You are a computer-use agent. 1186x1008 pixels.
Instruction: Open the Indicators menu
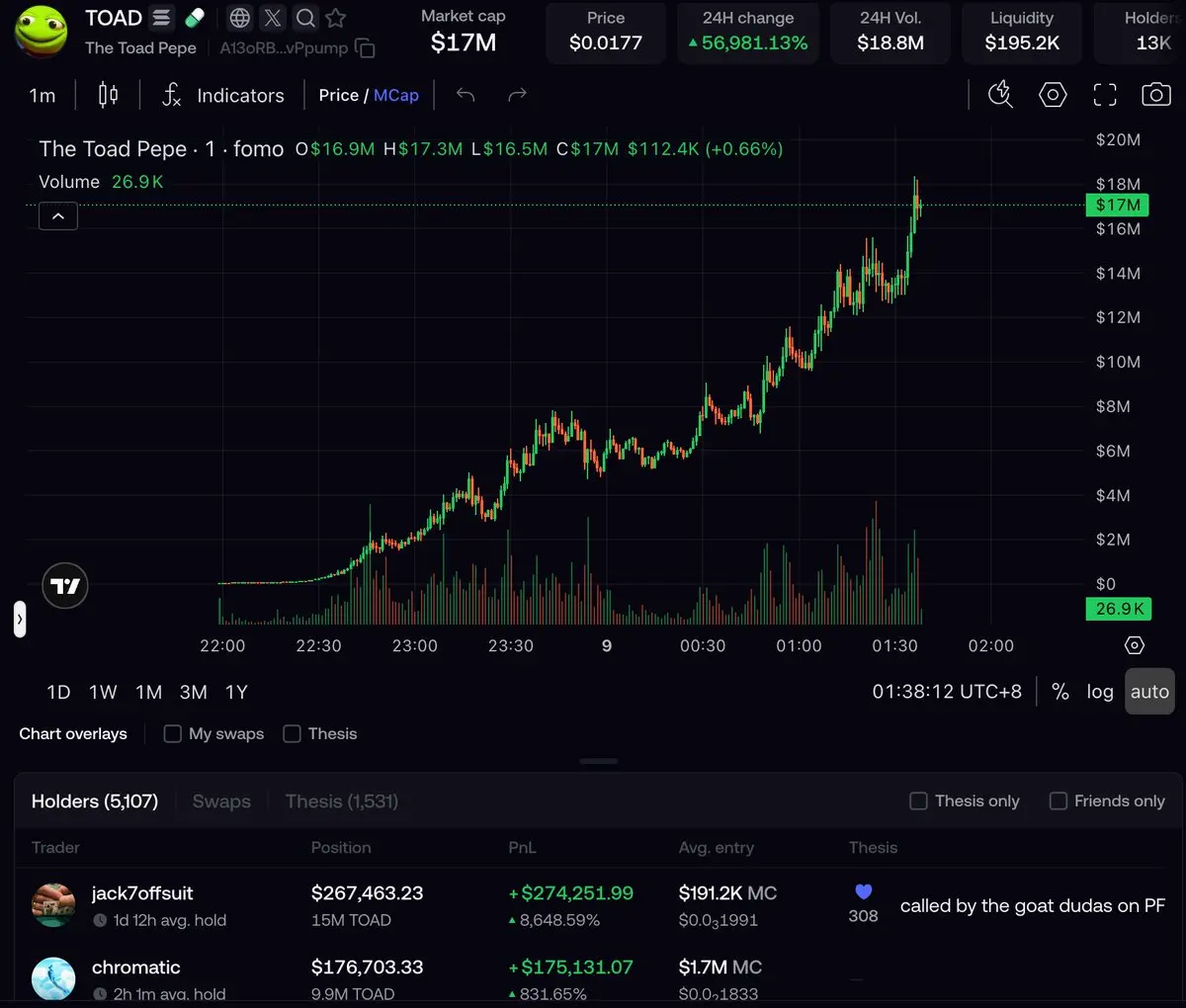click(223, 95)
